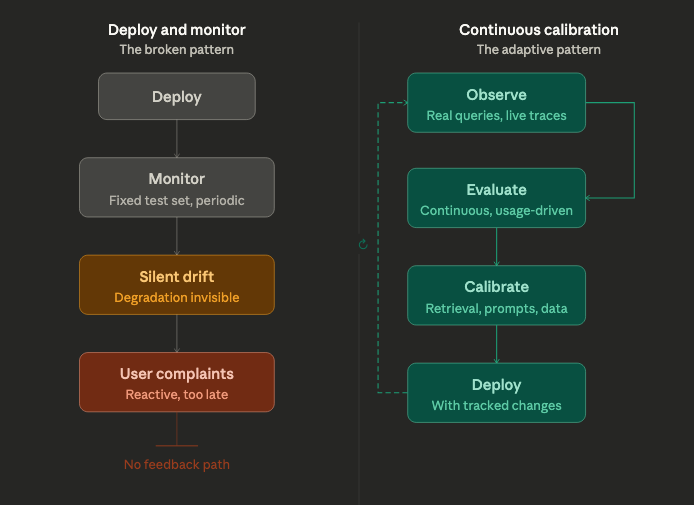Click 'Degradation invisible' text
This screenshot has height=505, width=694.
[177, 297]
